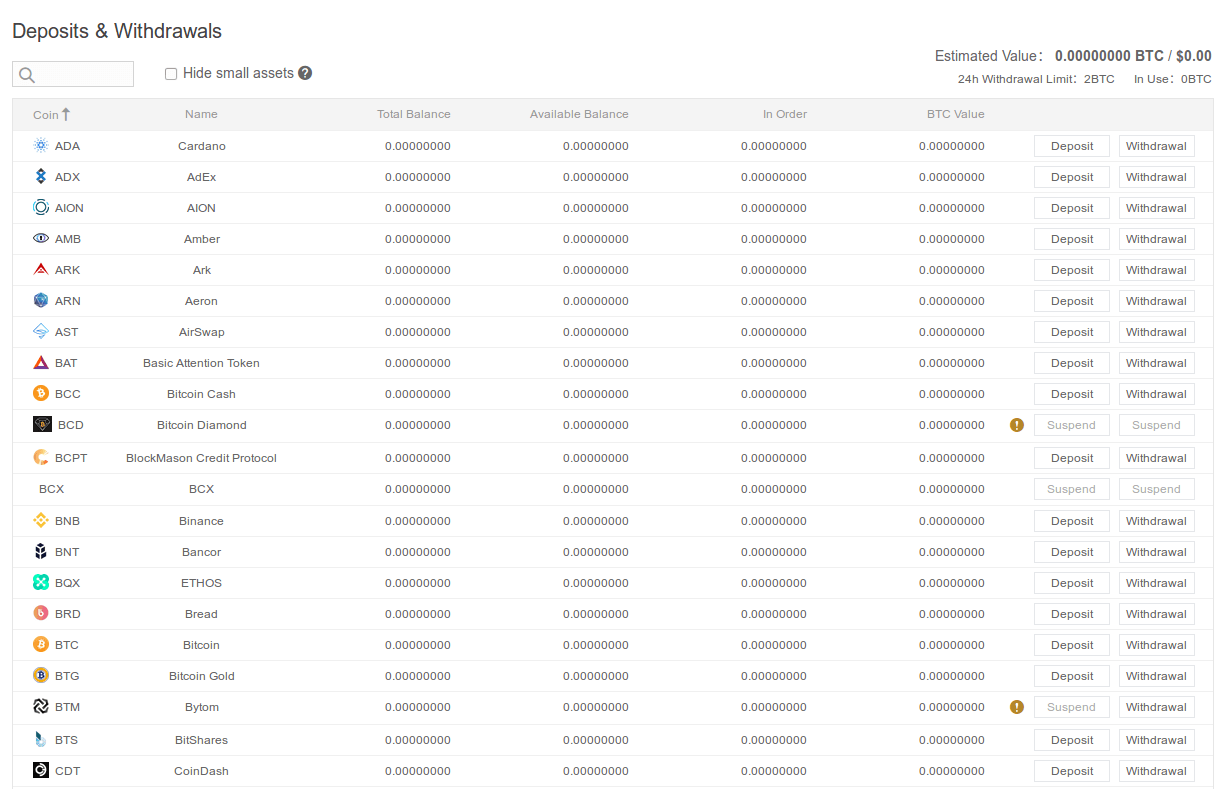This screenshot has height=789, width=1227.
Task: Click the Deposits & Withdrawals page heading
Action: pyautogui.click(x=117, y=31)
